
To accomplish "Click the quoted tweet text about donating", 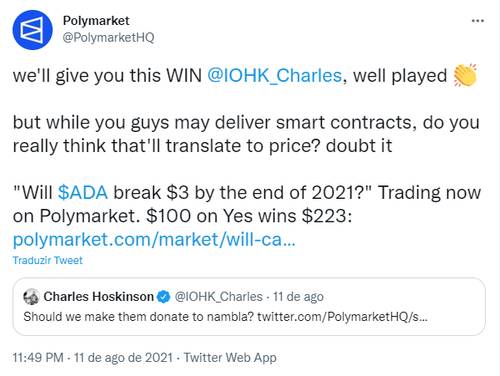I will click(x=225, y=316).
